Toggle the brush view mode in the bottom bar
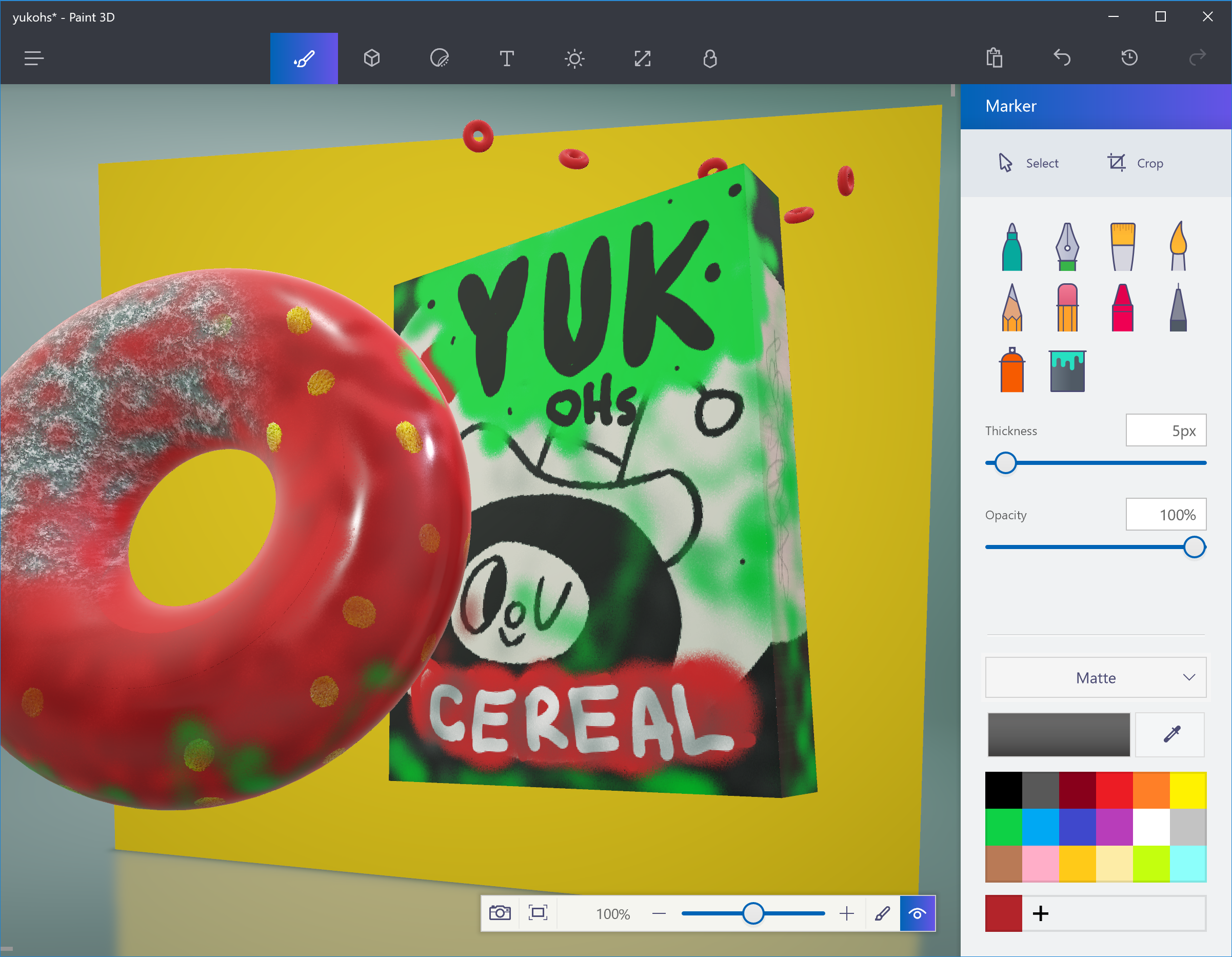Screen dimensions: 1232x957 882,913
